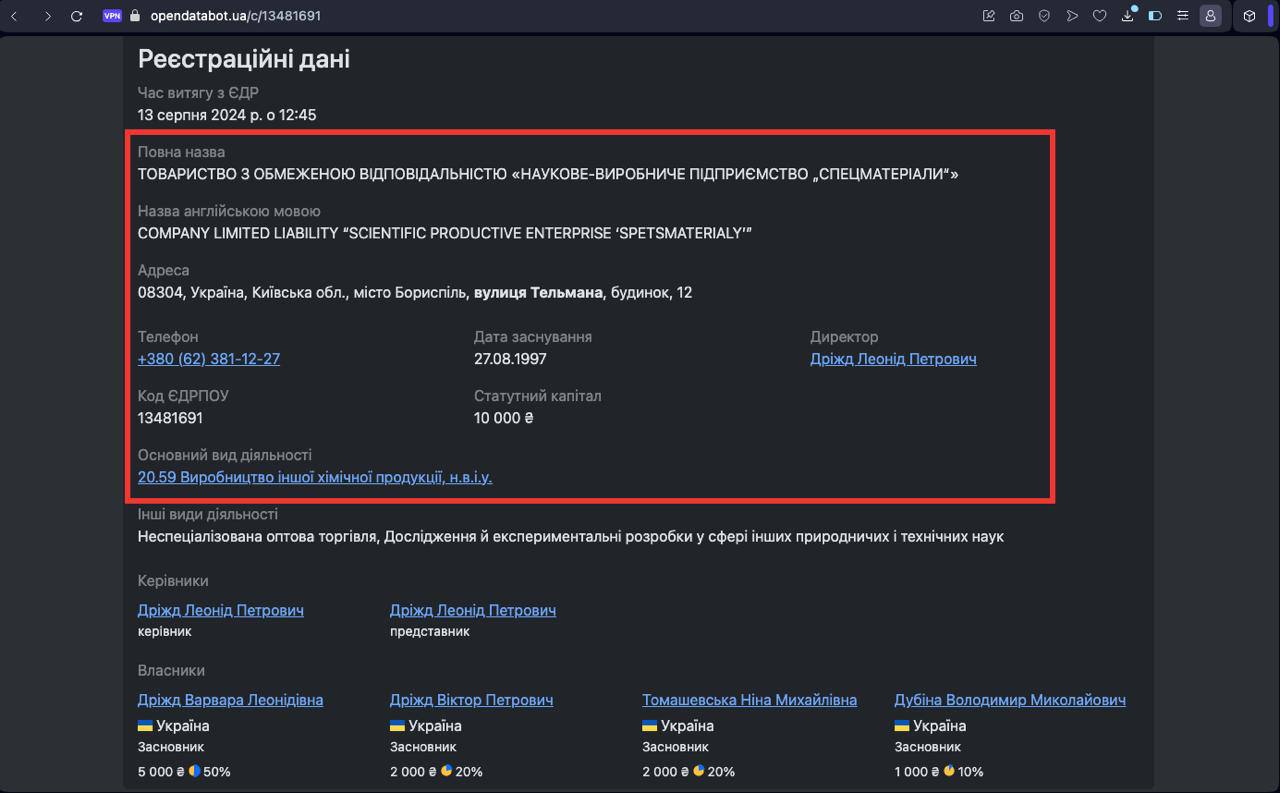The height and width of the screenshot is (793, 1280).
Task: Go back to the previous page
Action: [x=14, y=16]
